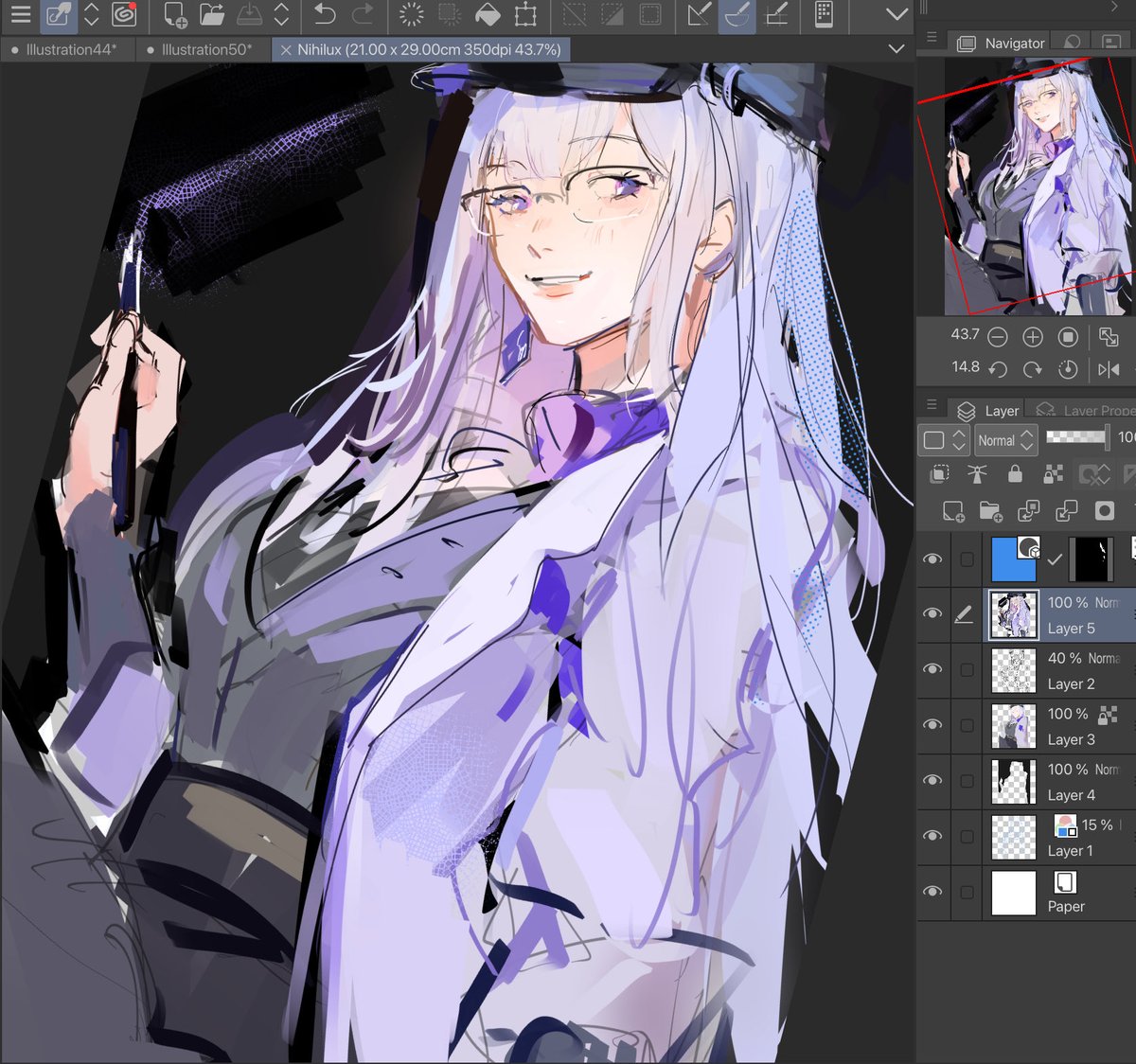Screen dimensions: 1136x1064
Task: Open the Layer panel menu
Action: pyautogui.click(x=930, y=405)
